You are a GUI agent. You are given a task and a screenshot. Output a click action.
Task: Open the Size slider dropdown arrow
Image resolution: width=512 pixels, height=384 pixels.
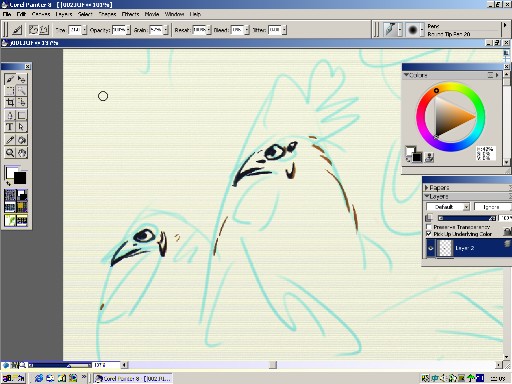pyautogui.click(x=84, y=30)
